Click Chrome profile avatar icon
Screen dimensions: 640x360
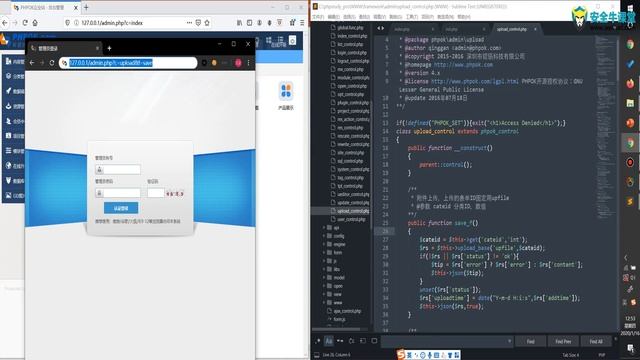click(x=238, y=62)
